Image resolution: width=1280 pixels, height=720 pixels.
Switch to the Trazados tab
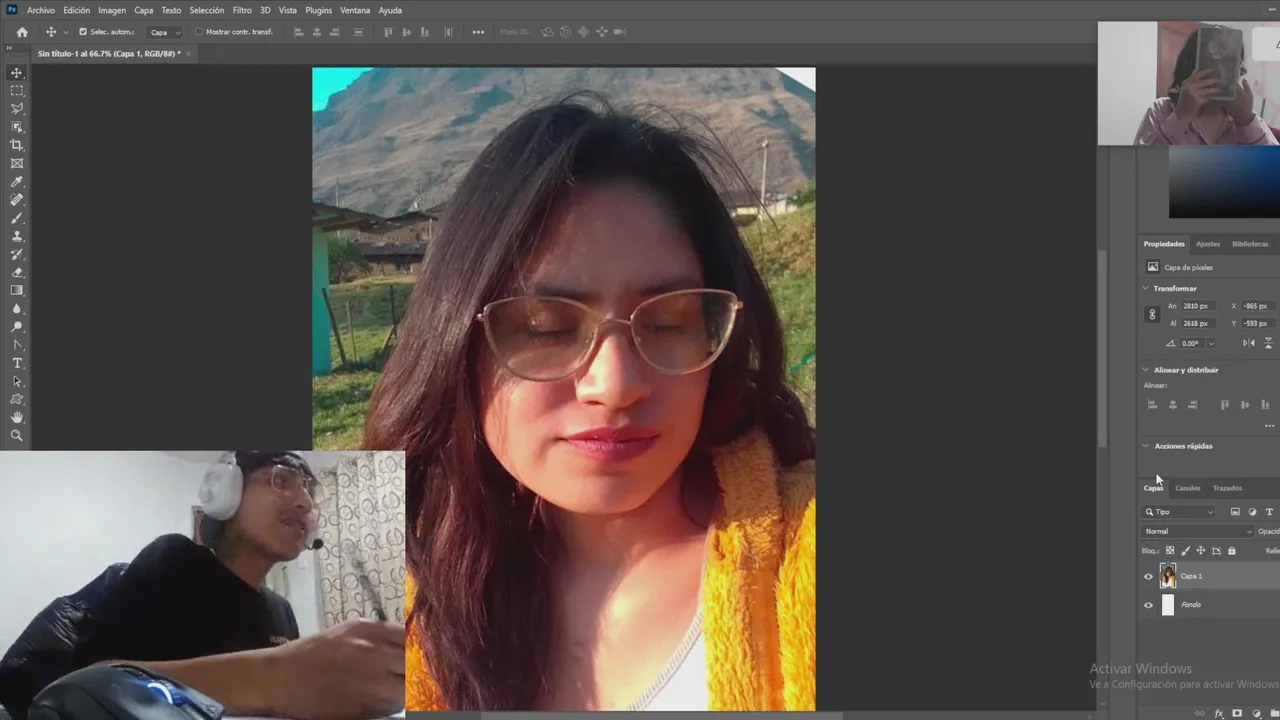pos(1227,488)
